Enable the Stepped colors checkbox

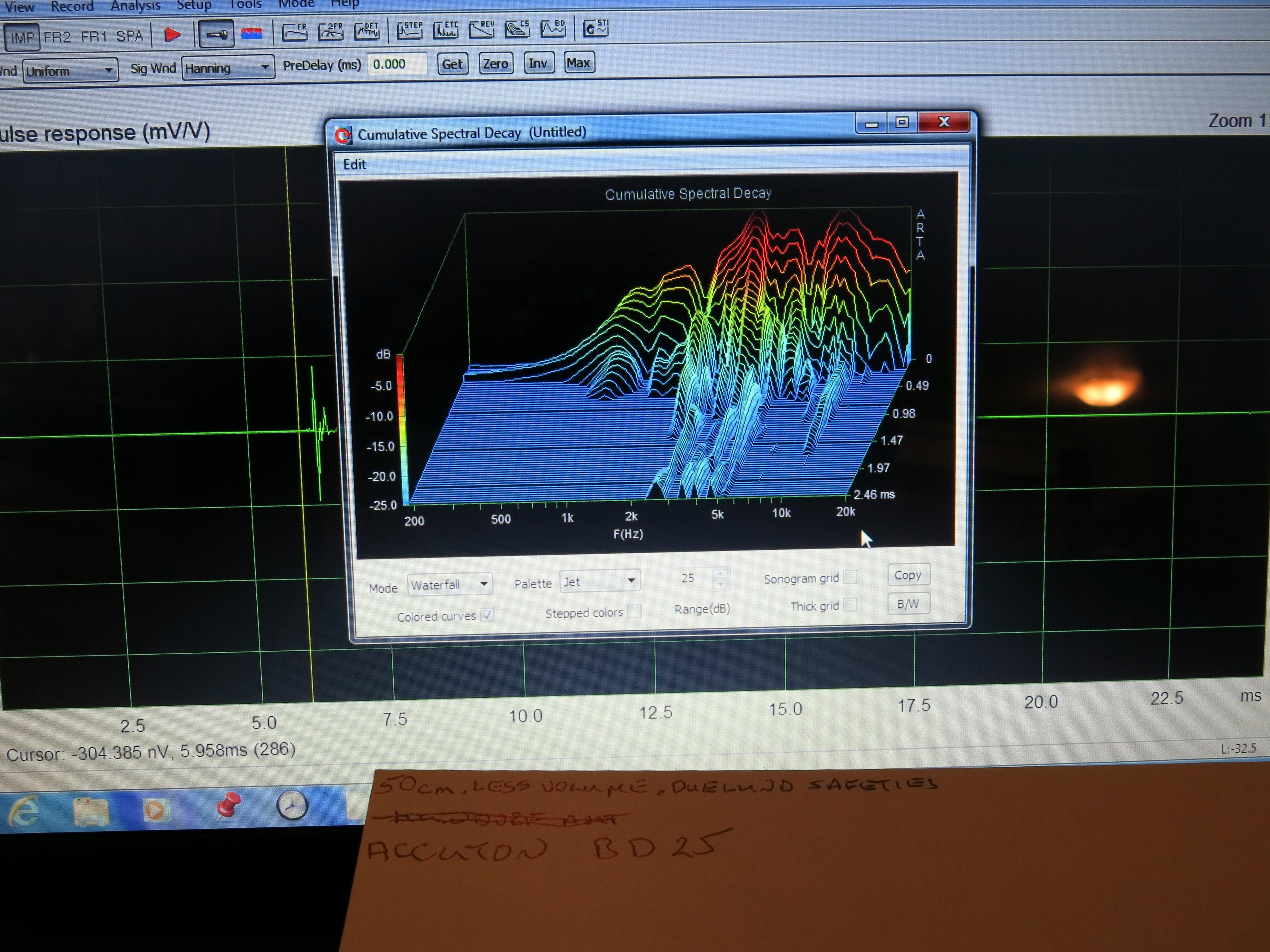(x=634, y=611)
